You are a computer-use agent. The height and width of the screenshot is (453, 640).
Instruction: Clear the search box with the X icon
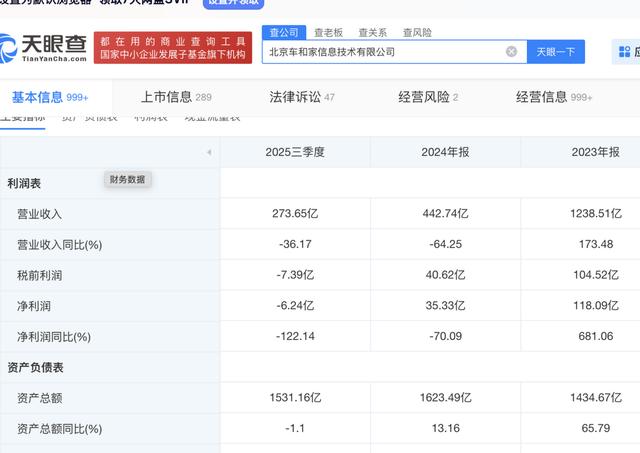[511, 51]
